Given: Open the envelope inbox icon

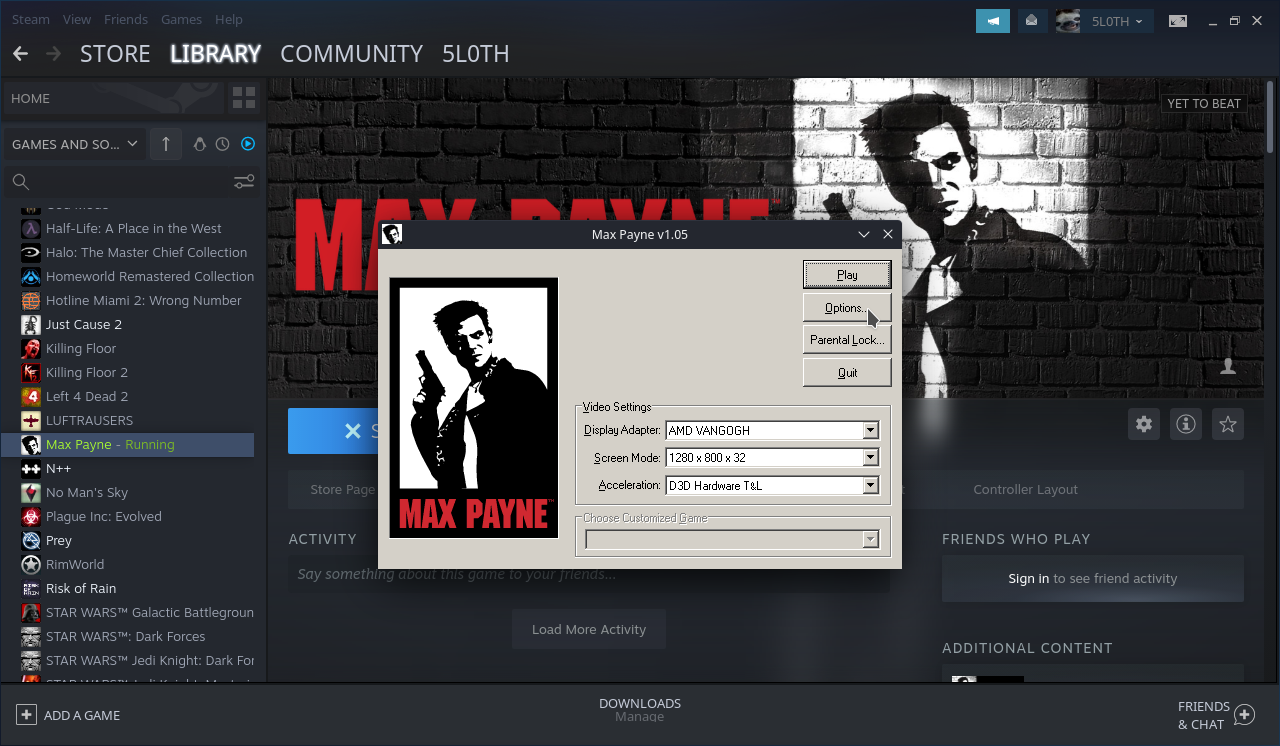Looking at the screenshot, I should pos(1031,21).
